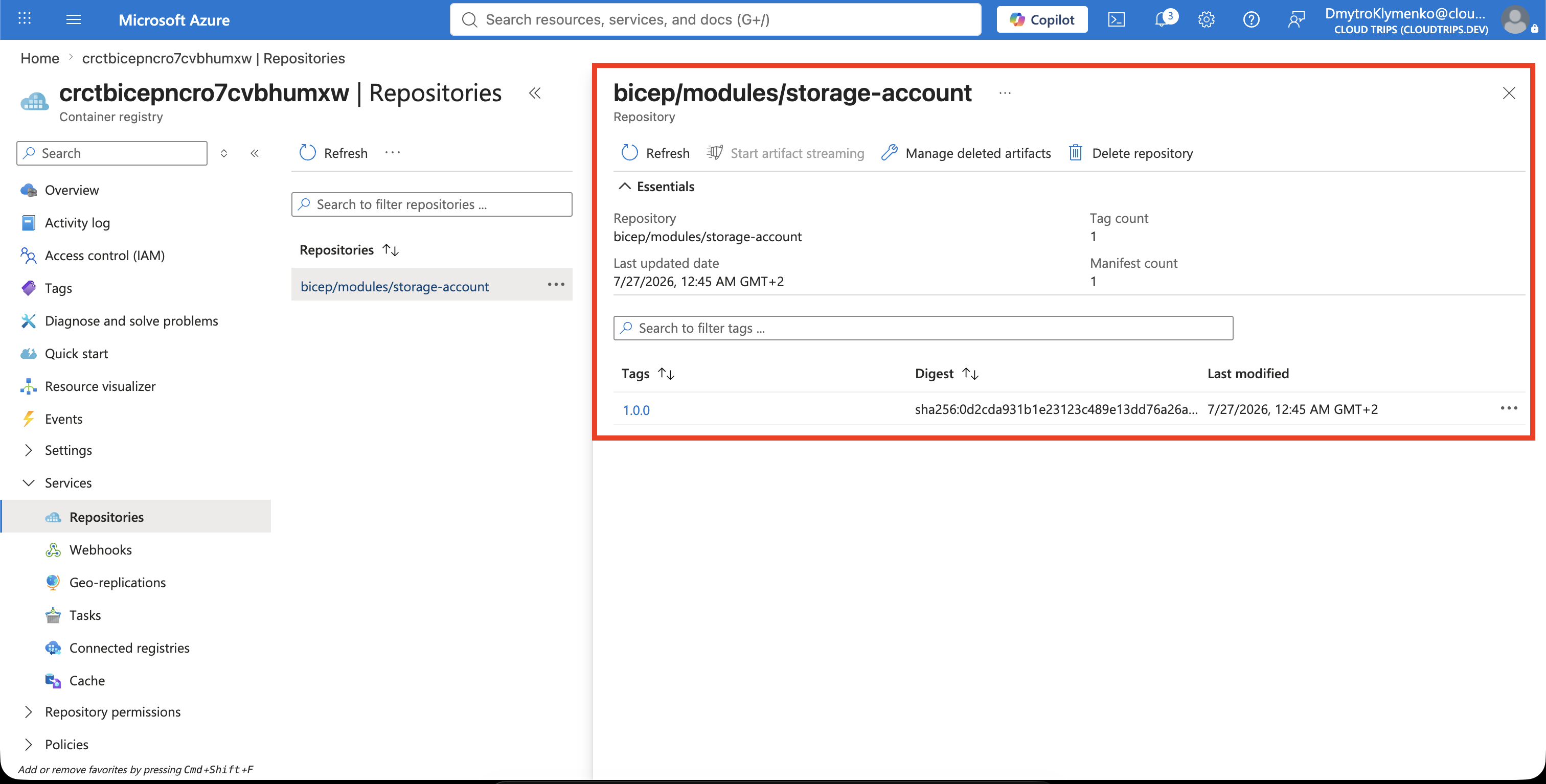The image size is (1546, 784).
Task: Click Start artifact streaming
Action: click(785, 153)
